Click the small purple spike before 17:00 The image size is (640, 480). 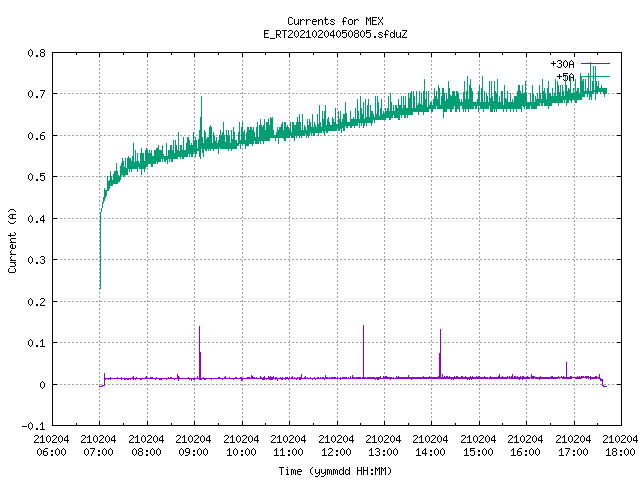pyautogui.click(x=567, y=369)
